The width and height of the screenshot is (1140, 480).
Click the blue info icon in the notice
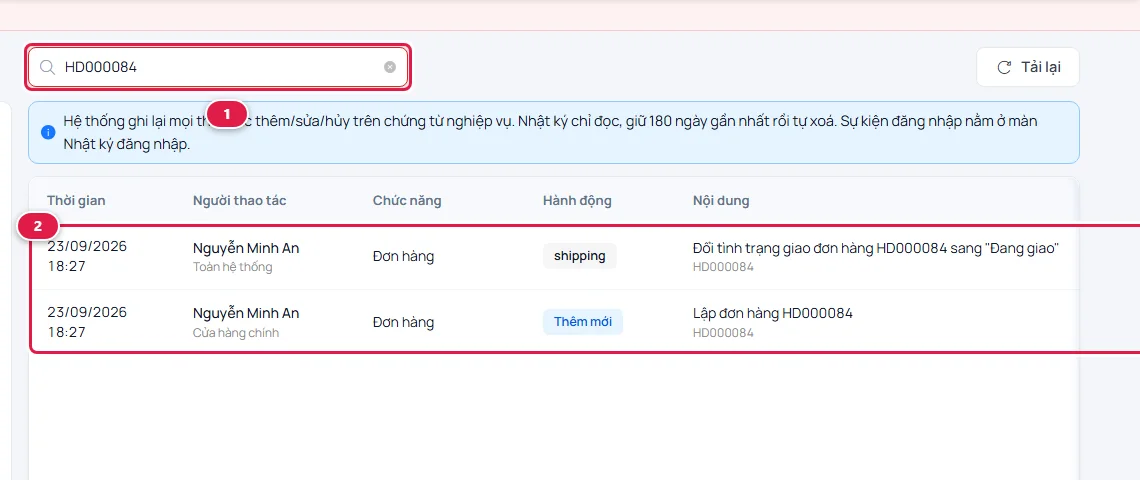click(48, 132)
